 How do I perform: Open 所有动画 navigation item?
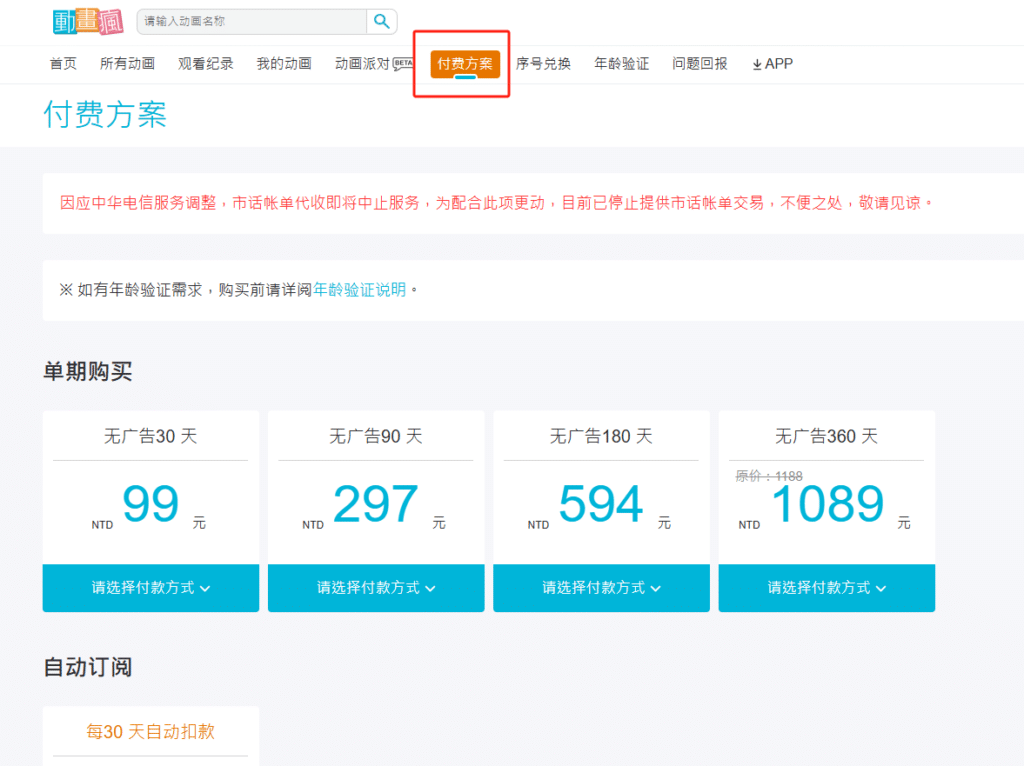[x=127, y=64]
